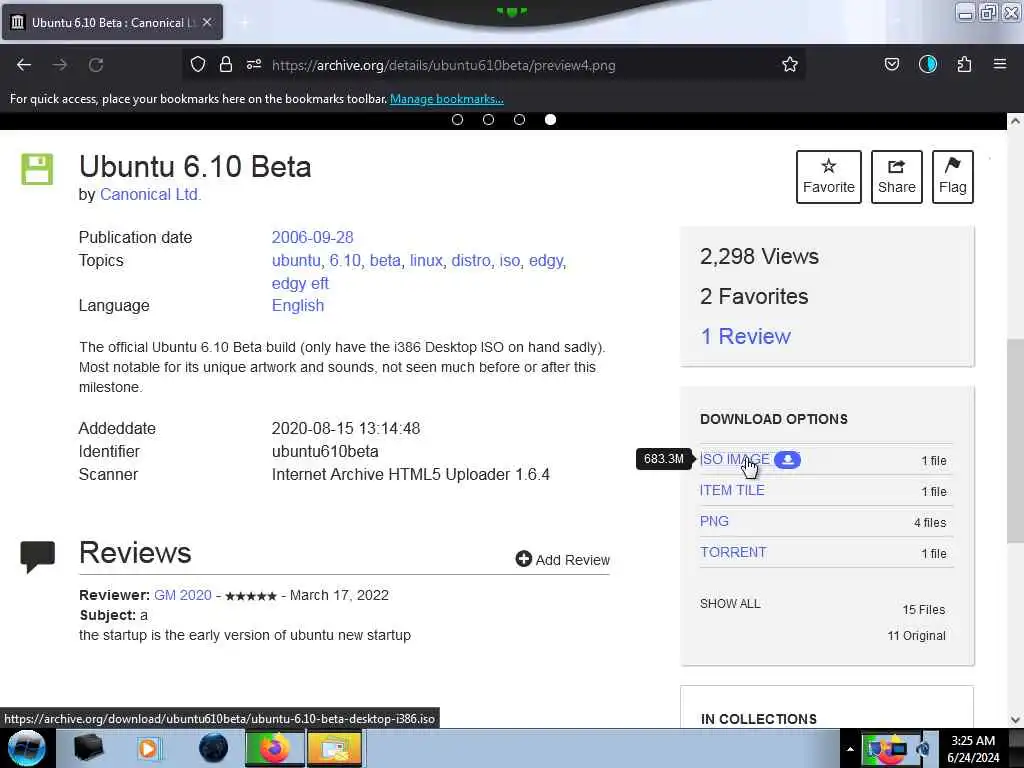Open the black box taskbar app
Viewport: 1024px width, 768px height.
88,748
